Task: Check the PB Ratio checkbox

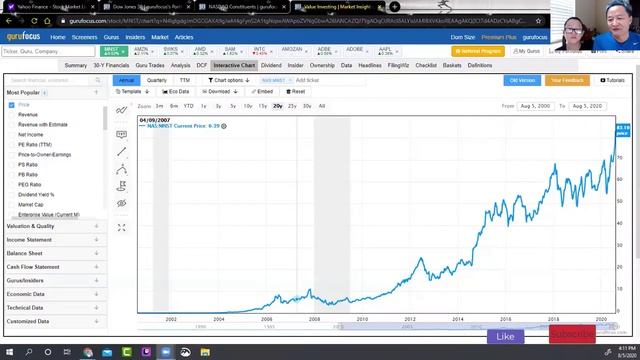Action: point(11,175)
